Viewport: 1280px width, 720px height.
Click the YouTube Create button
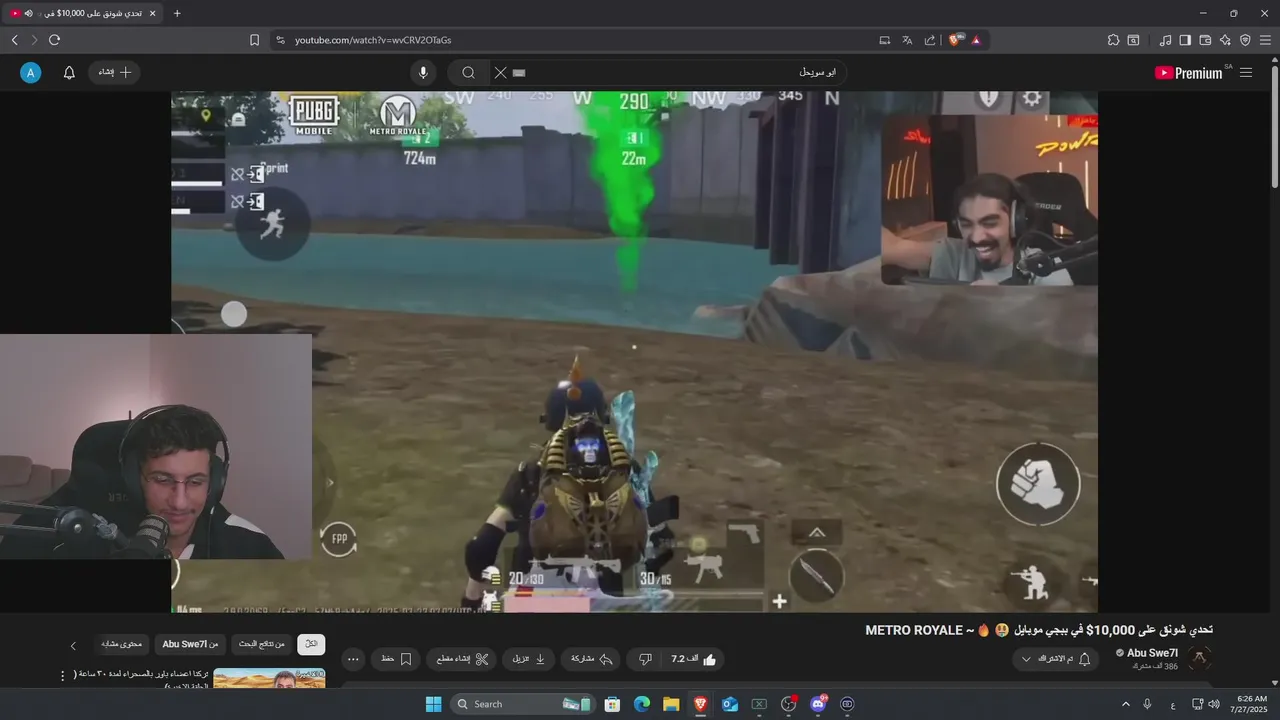(x=115, y=72)
